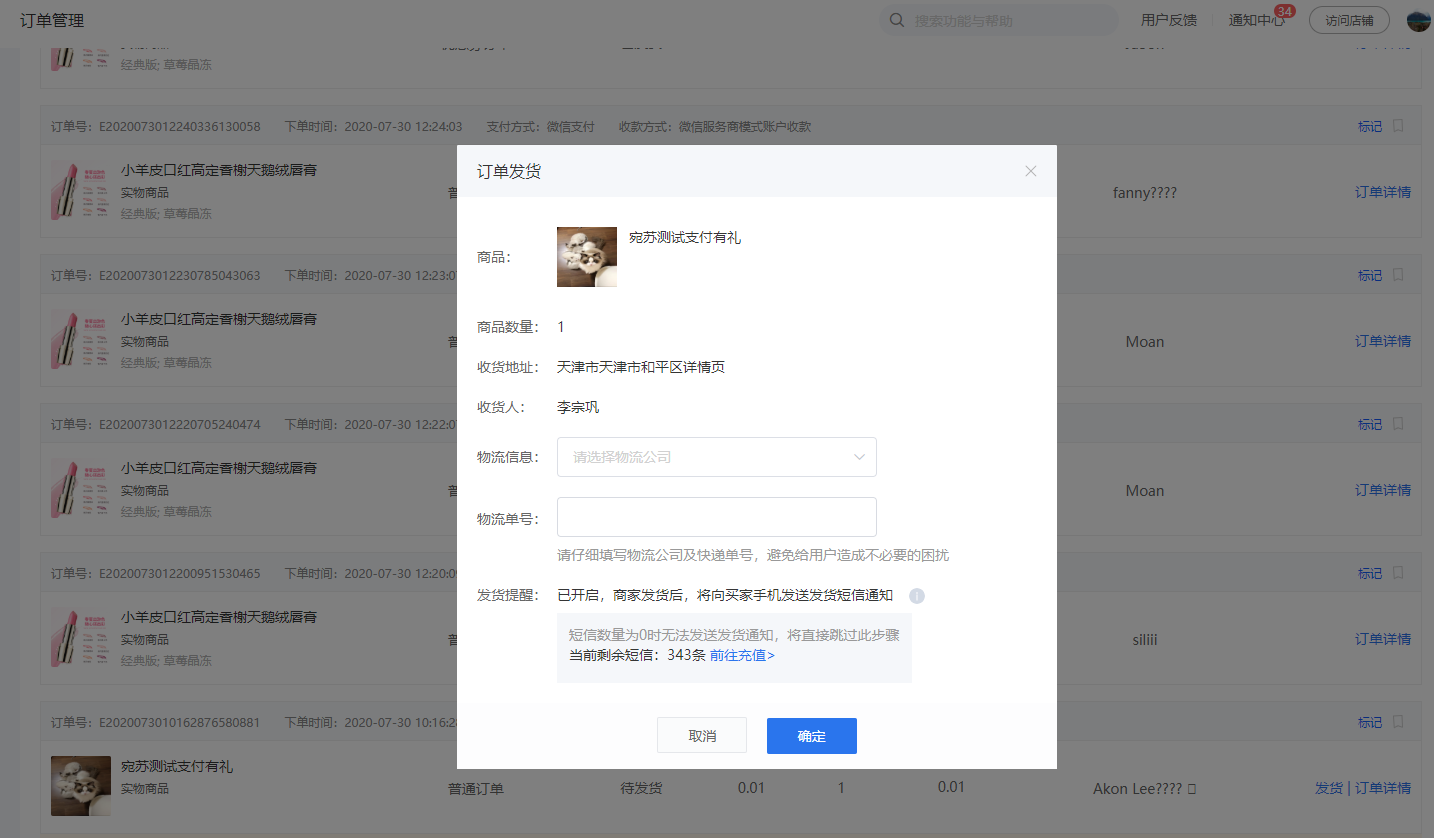
Task: Click the dropdown chevron in the 物流信息 field
Action: [859, 457]
